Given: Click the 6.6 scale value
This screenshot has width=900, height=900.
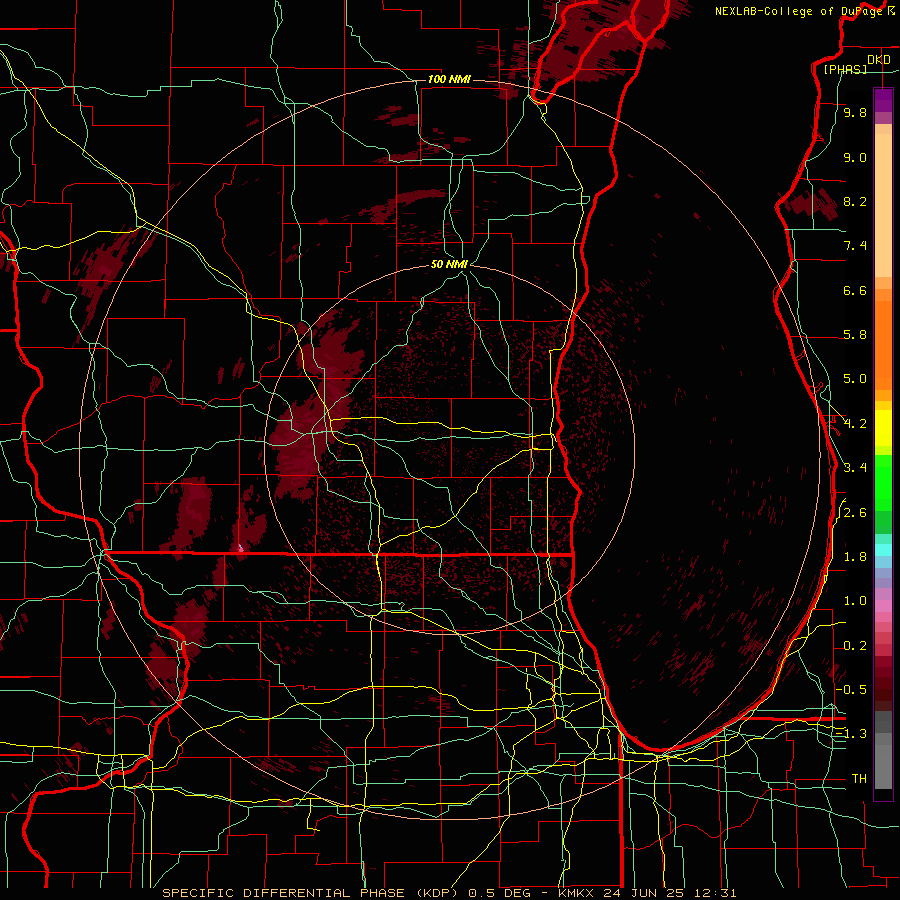Looking at the screenshot, I should click(x=855, y=290).
